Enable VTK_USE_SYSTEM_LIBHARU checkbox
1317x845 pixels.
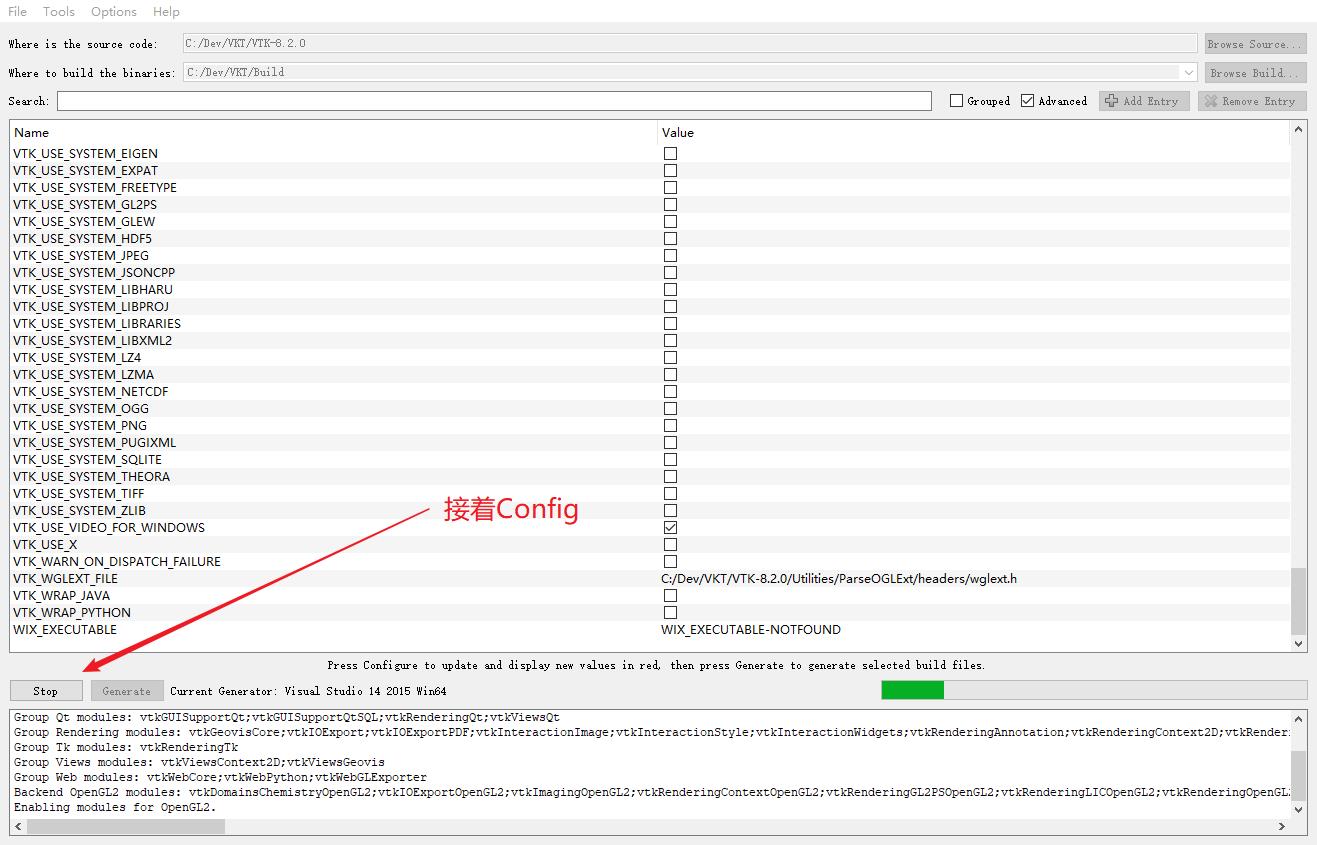(670, 290)
